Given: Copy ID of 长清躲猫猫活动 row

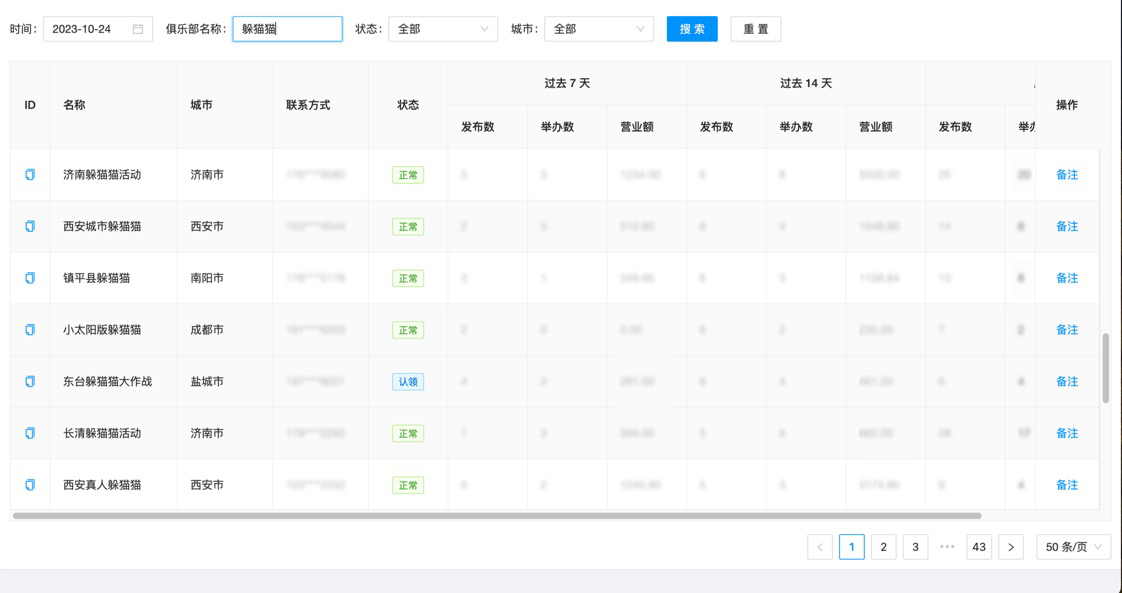Looking at the screenshot, I should (x=30, y=433).
